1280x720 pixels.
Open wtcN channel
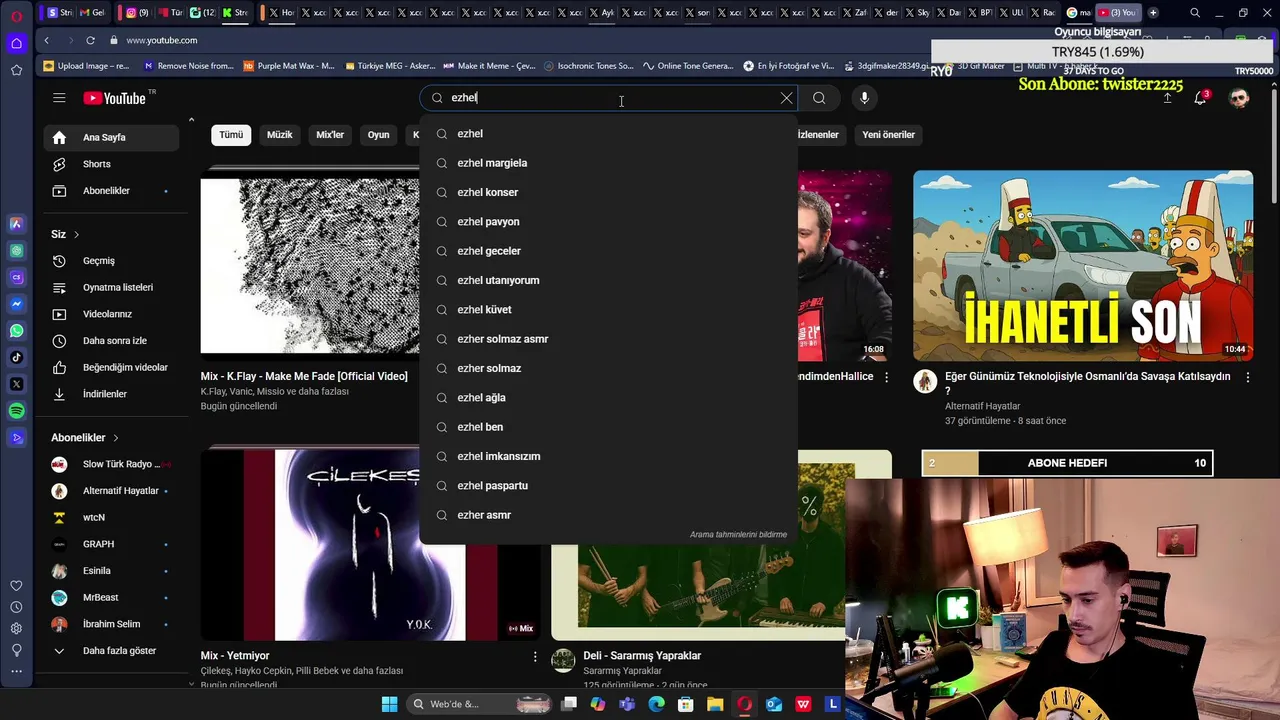coord(111,517)
